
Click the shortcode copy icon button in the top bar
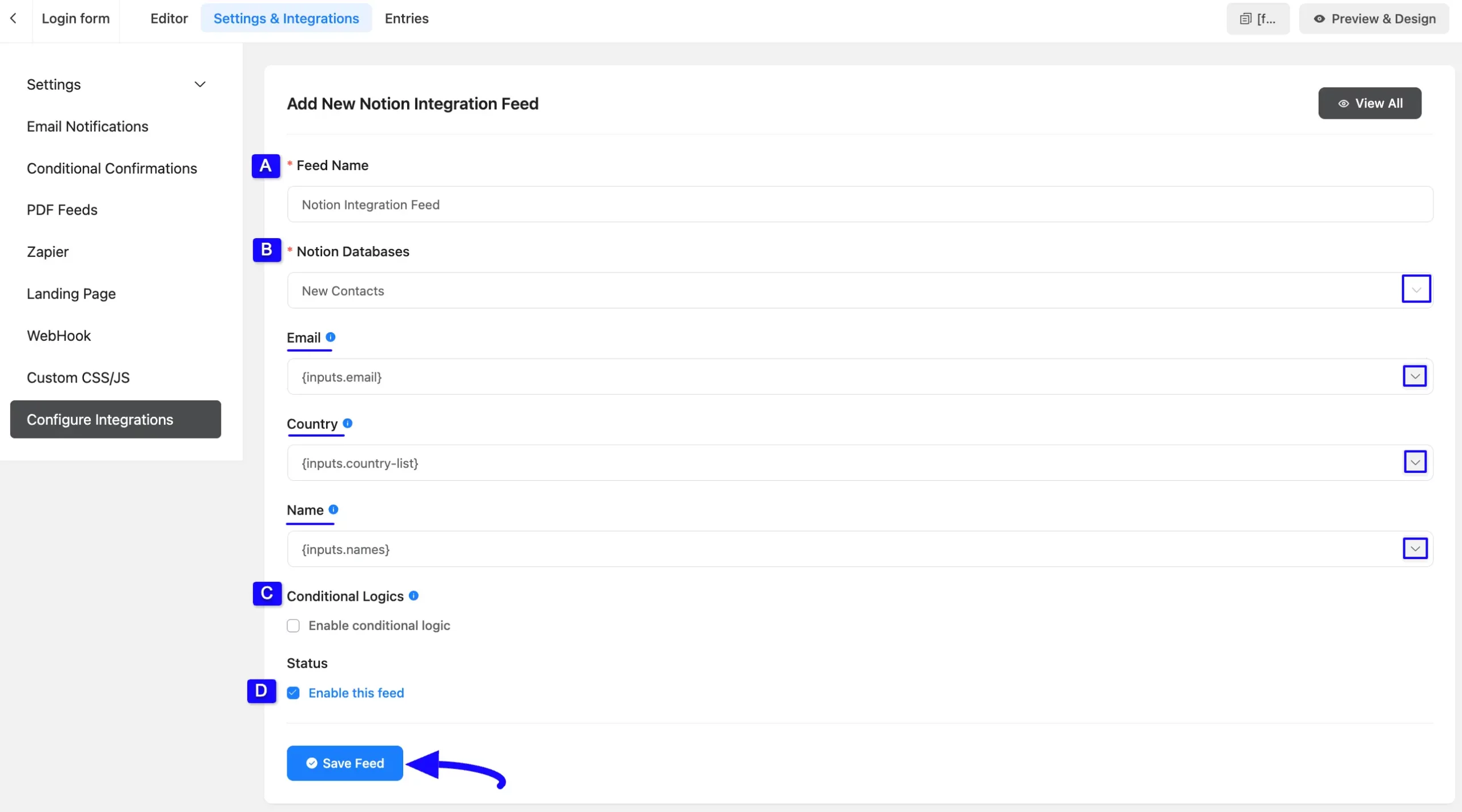pos(1258,19)
